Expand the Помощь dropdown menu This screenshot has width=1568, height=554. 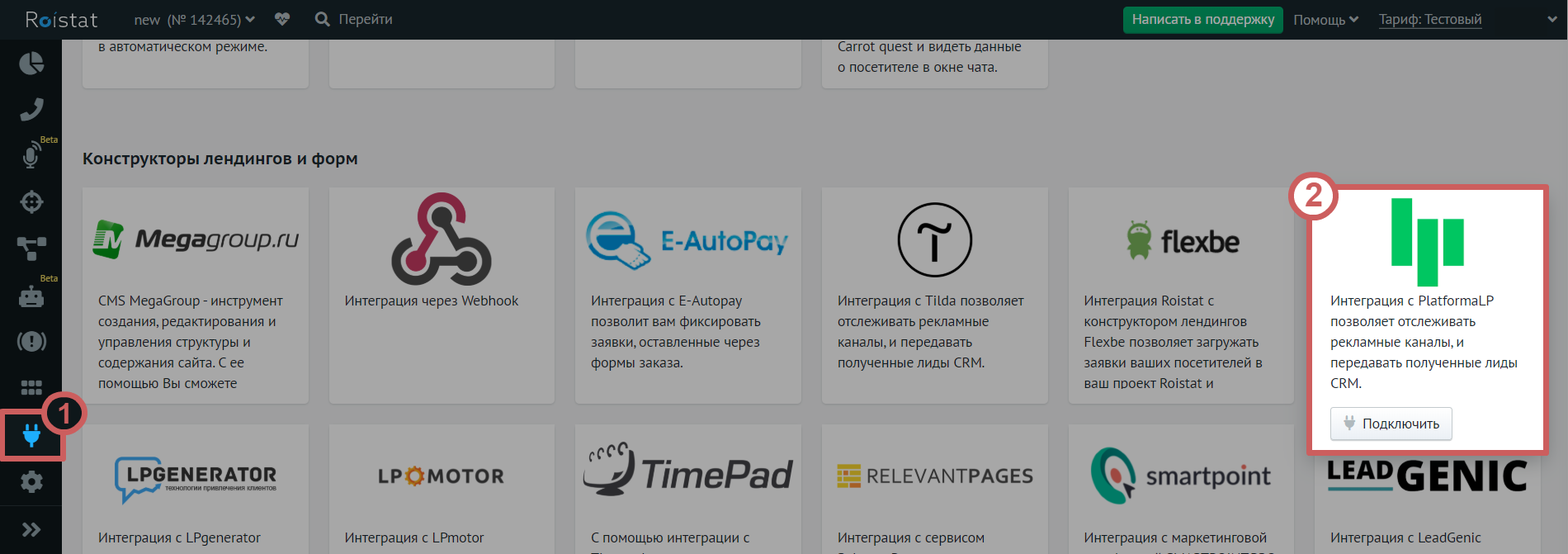pos(1325,20)
